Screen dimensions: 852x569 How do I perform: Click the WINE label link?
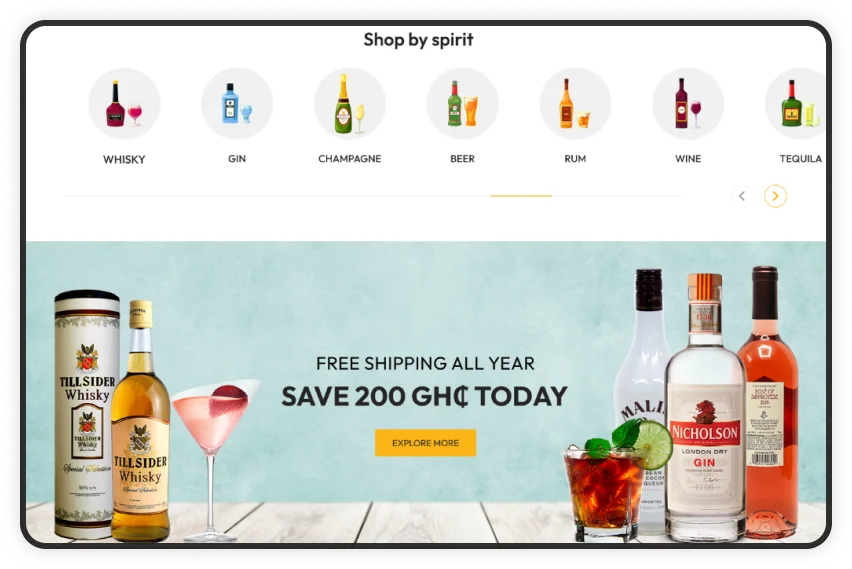click(x=688, y=159)
